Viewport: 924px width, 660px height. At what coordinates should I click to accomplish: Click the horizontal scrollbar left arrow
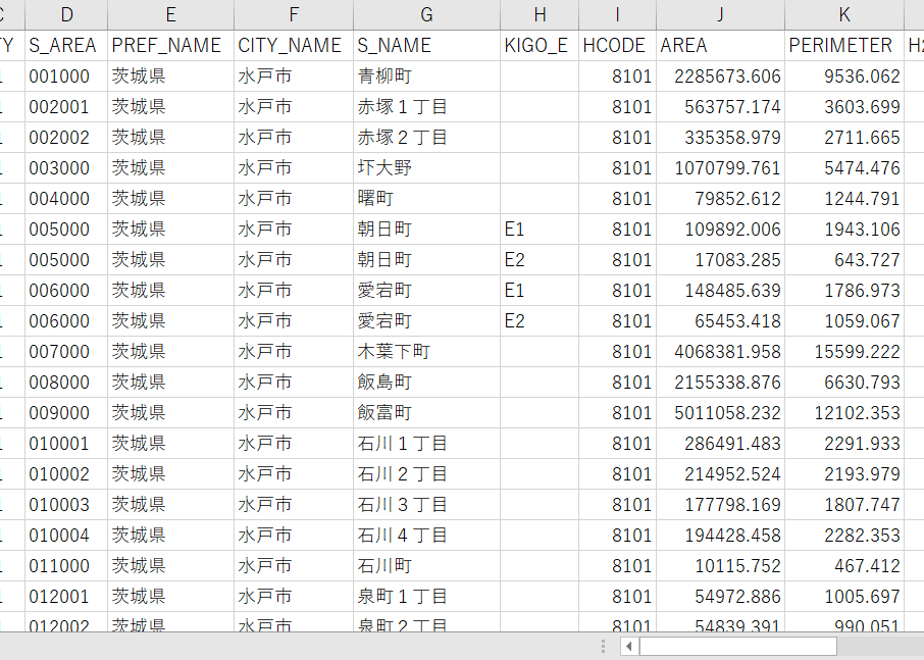click(629, 646)
